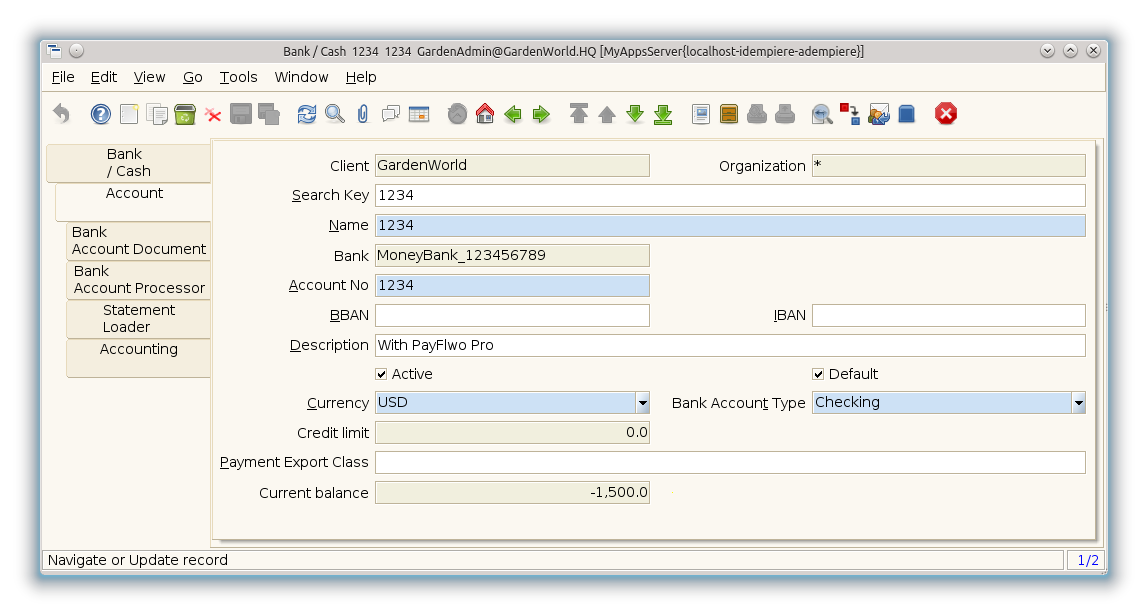Open the Window menu

[x=301, y=77]
